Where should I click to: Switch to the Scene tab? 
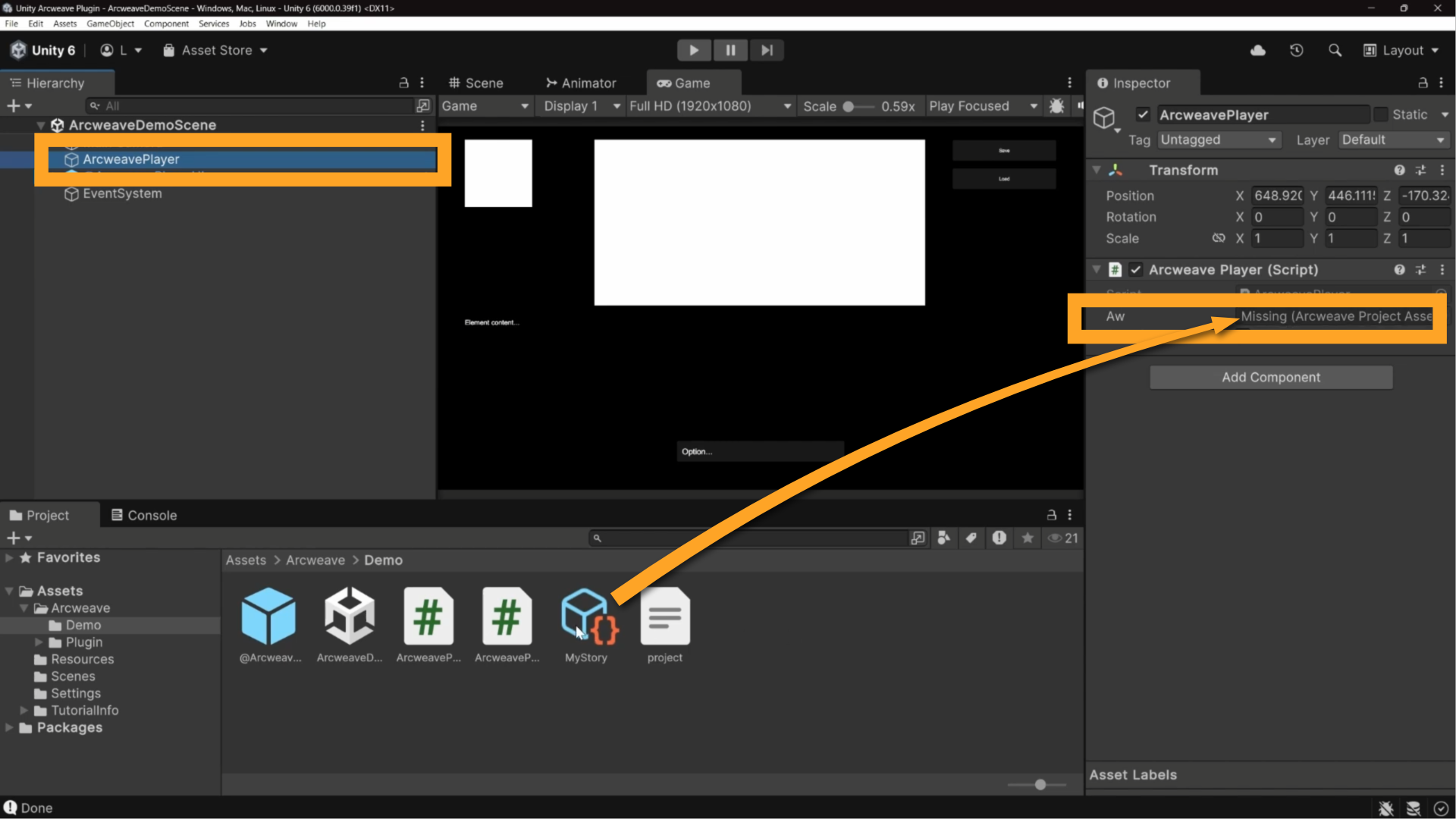point(476,83)
